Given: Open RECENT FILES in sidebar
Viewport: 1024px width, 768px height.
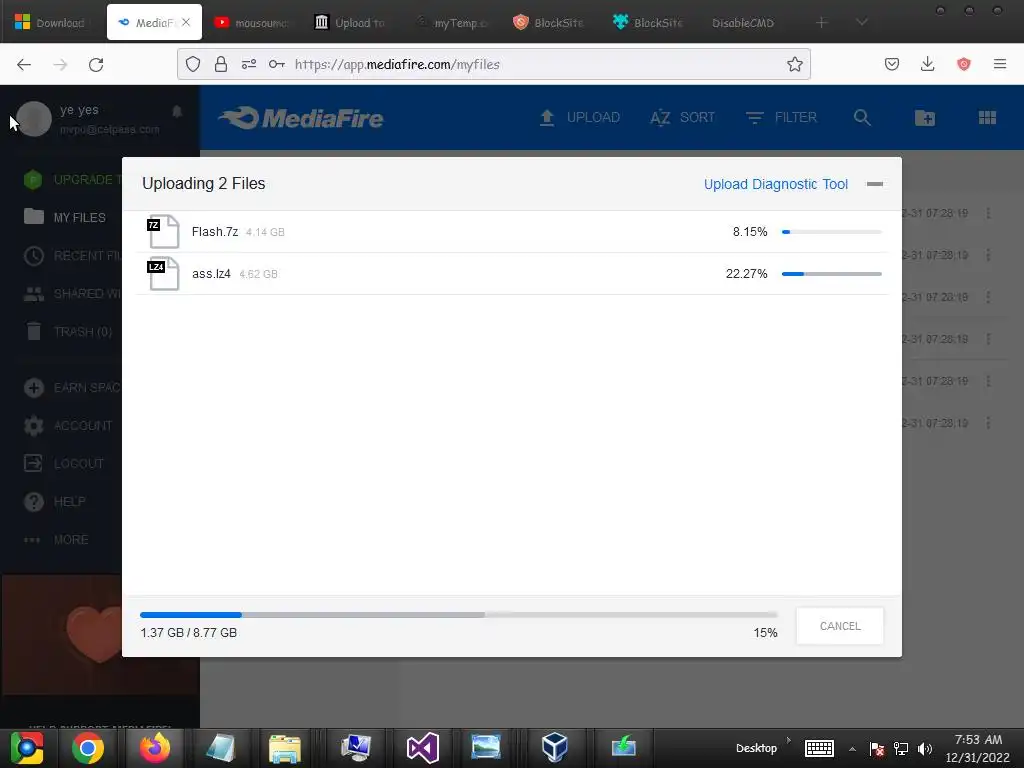Looking at the screenshot, I should 72,255.
